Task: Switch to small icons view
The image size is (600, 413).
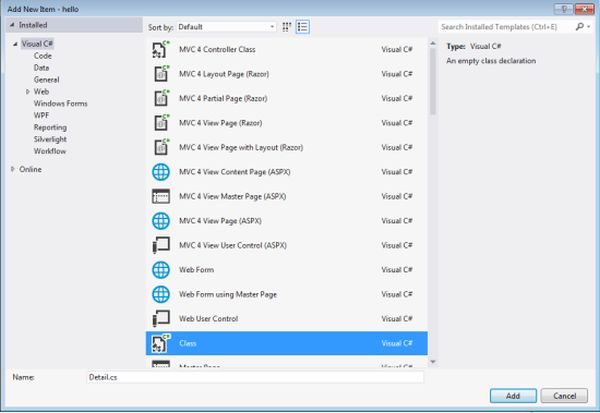Action: (287, 27)
